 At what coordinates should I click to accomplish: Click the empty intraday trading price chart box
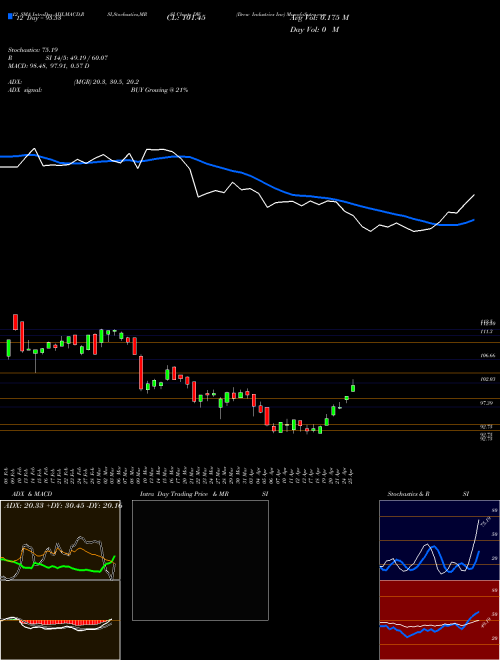200,560
